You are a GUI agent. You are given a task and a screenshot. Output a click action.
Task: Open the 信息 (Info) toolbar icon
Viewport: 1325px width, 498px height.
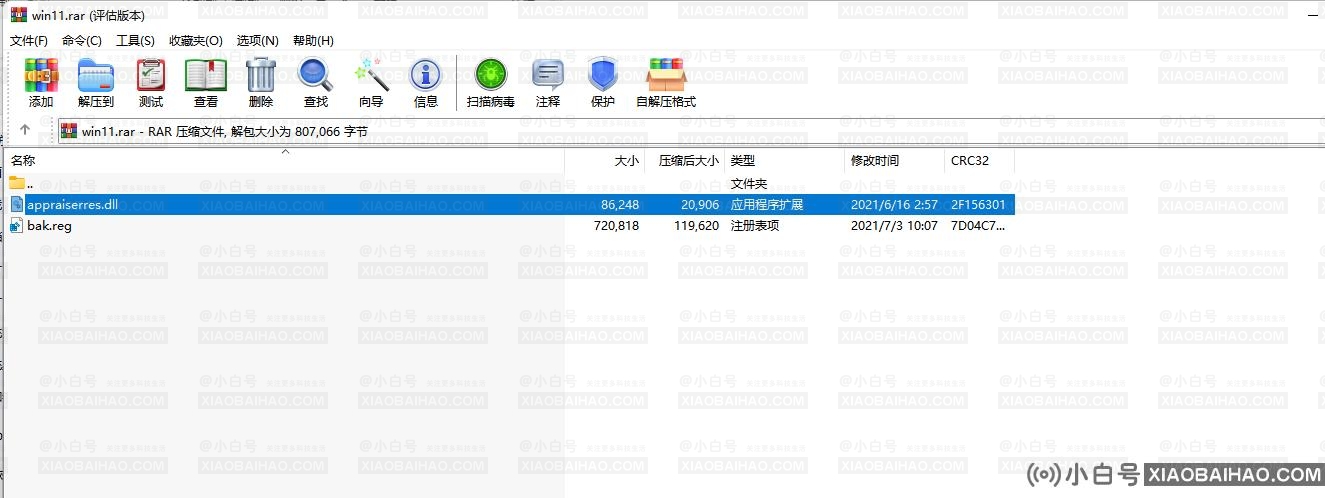point(426,75)
